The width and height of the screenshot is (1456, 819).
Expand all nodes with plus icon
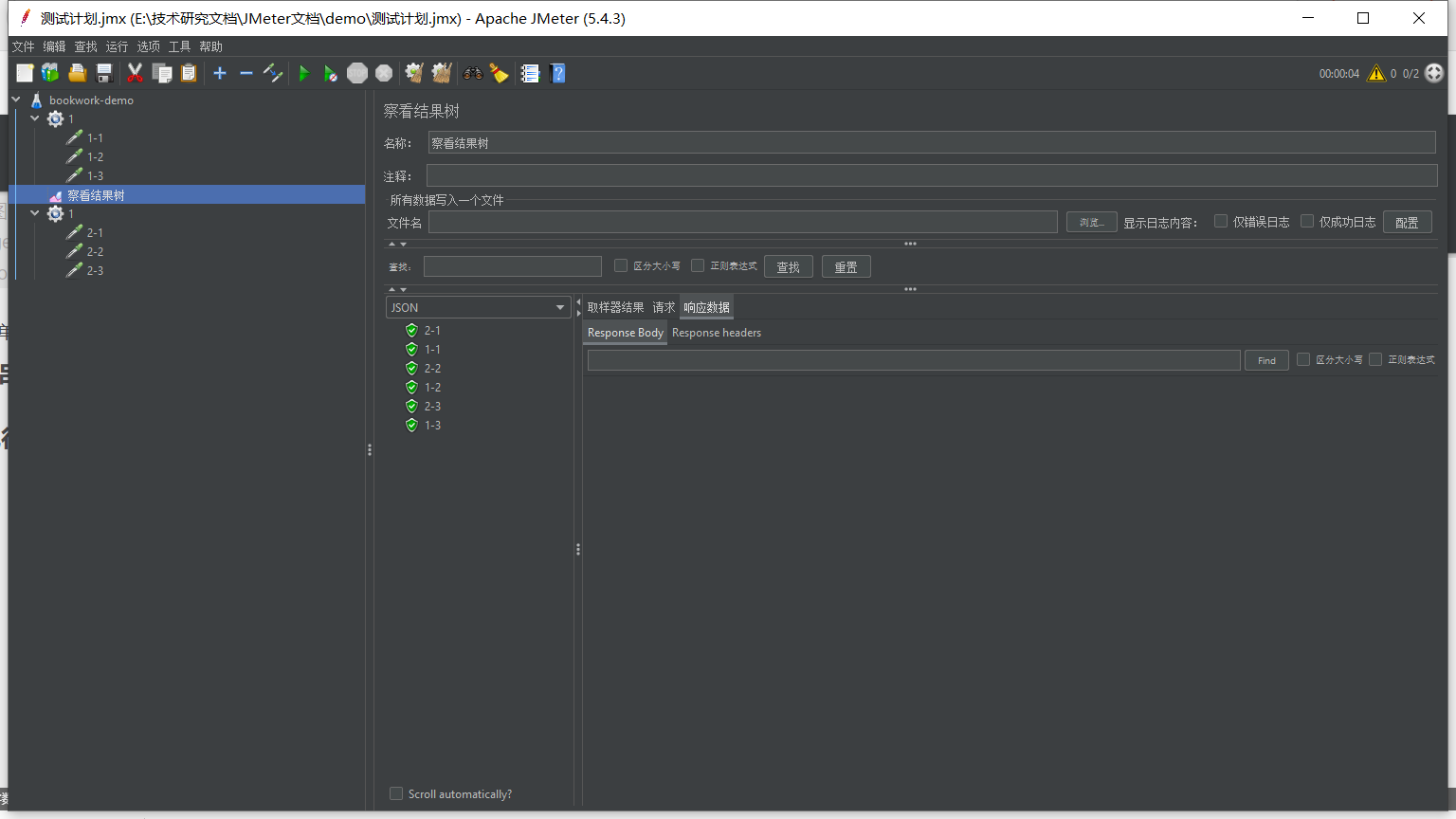pyautogui.click(x=220, y=73)
